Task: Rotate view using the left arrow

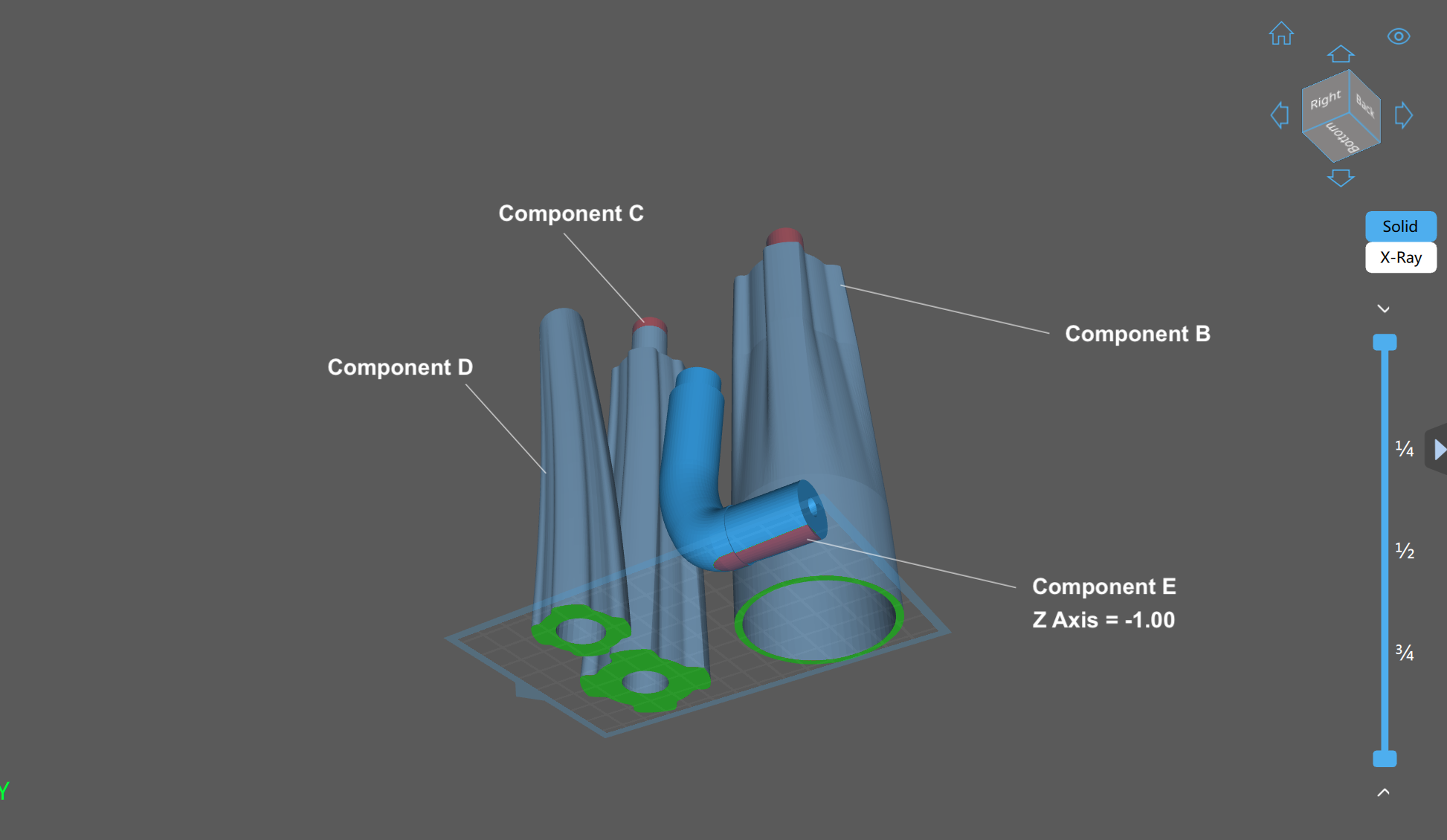Action: click(1278, 115)
